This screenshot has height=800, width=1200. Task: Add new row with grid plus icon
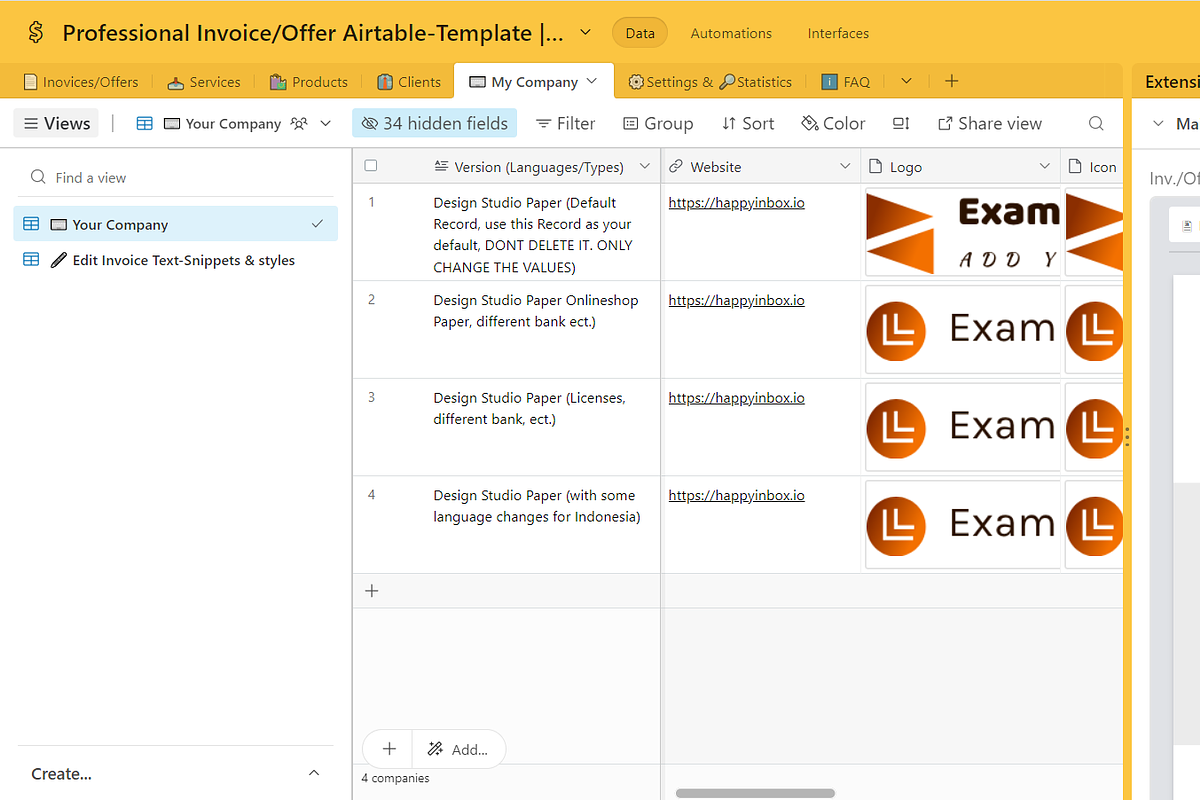point(372,591)
